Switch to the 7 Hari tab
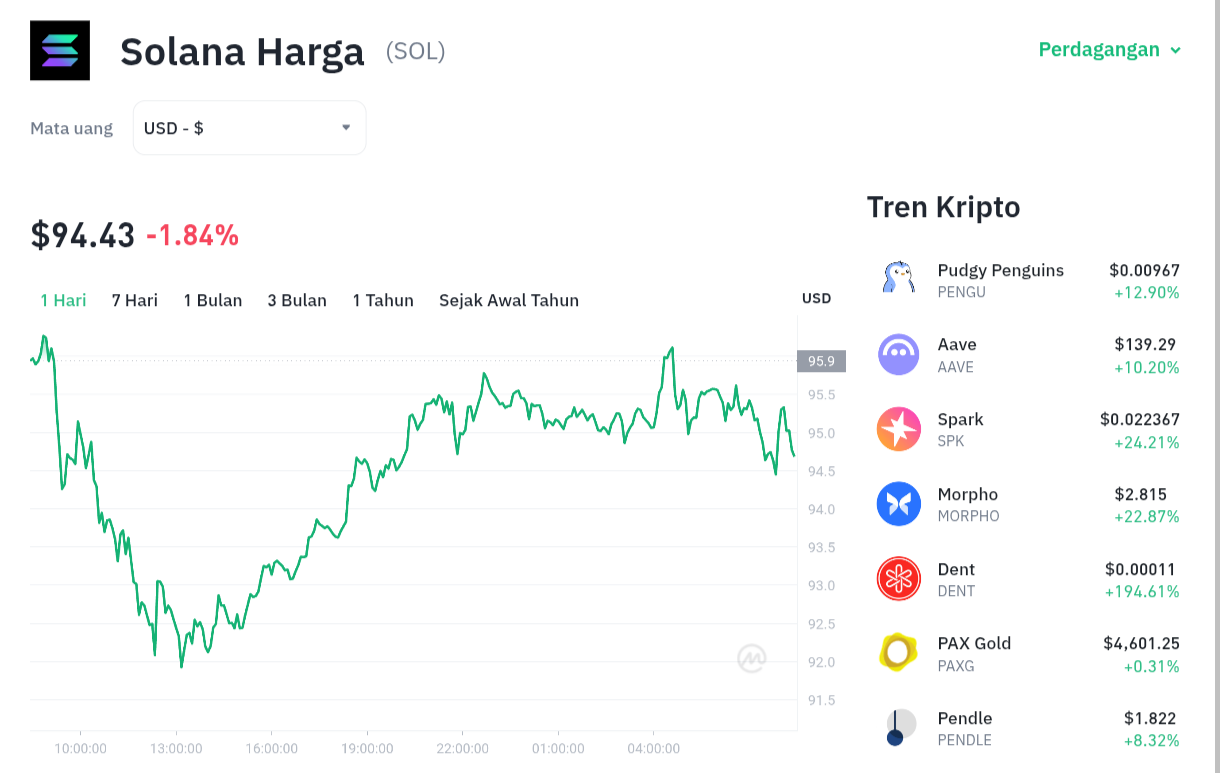The height and width of the screenshot is (773, 1220). click(x=134, y=300)
